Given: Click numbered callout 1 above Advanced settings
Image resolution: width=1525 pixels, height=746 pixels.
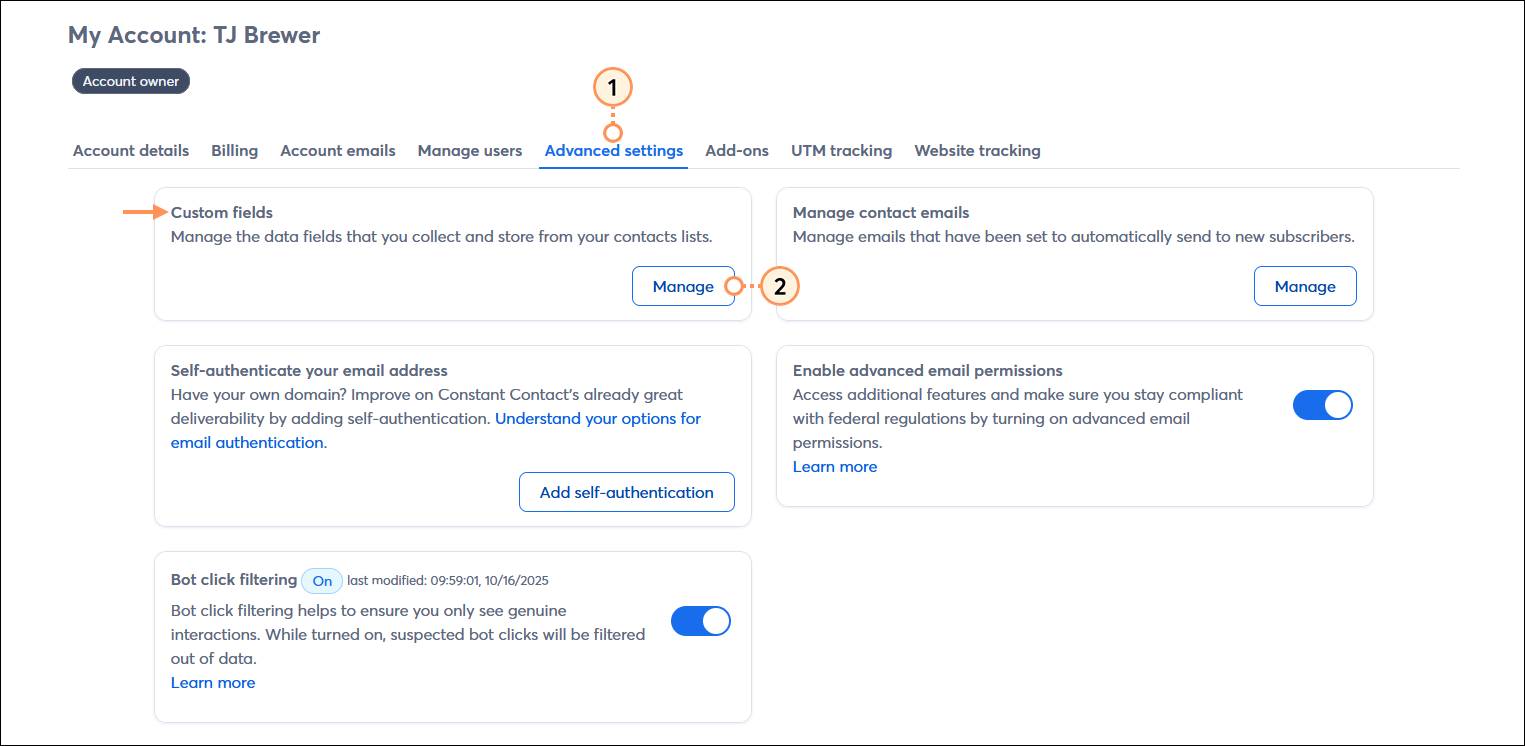Looking at the screenshot, I should [x=612, y=88].
